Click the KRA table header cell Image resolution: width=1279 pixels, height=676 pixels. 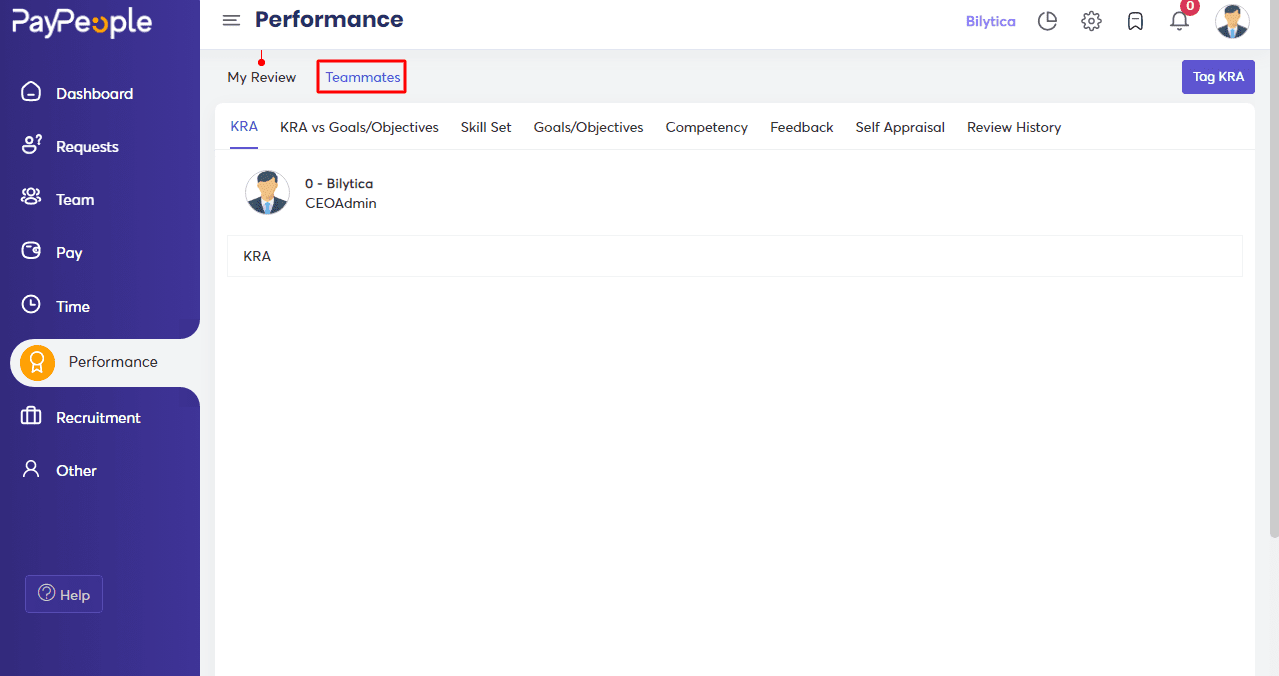coord(735,256)
